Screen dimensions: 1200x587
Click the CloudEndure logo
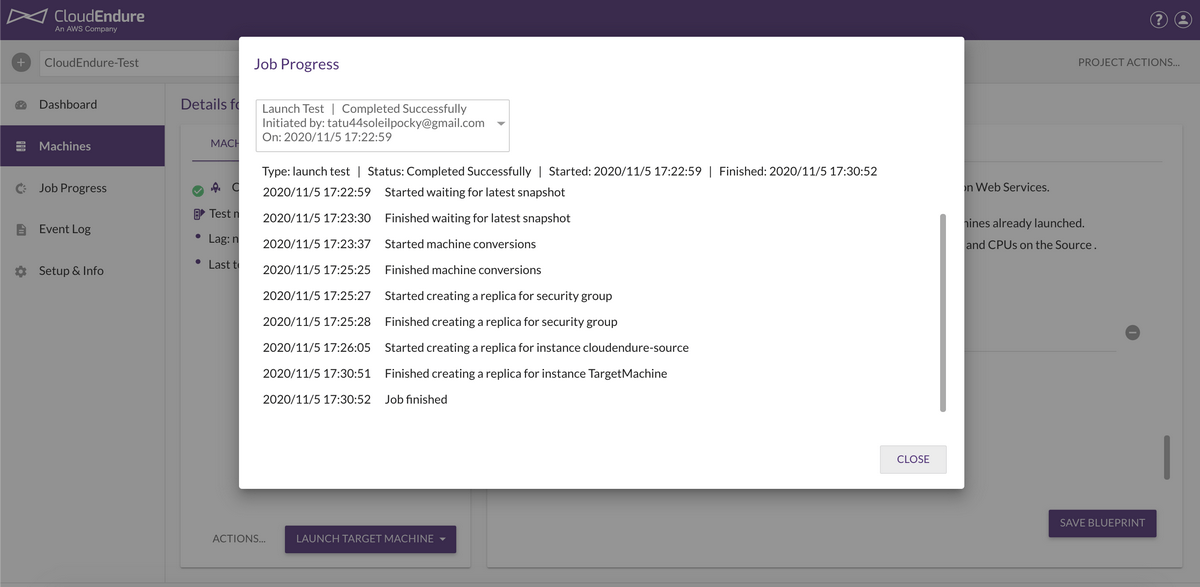[x=76, y=19]
